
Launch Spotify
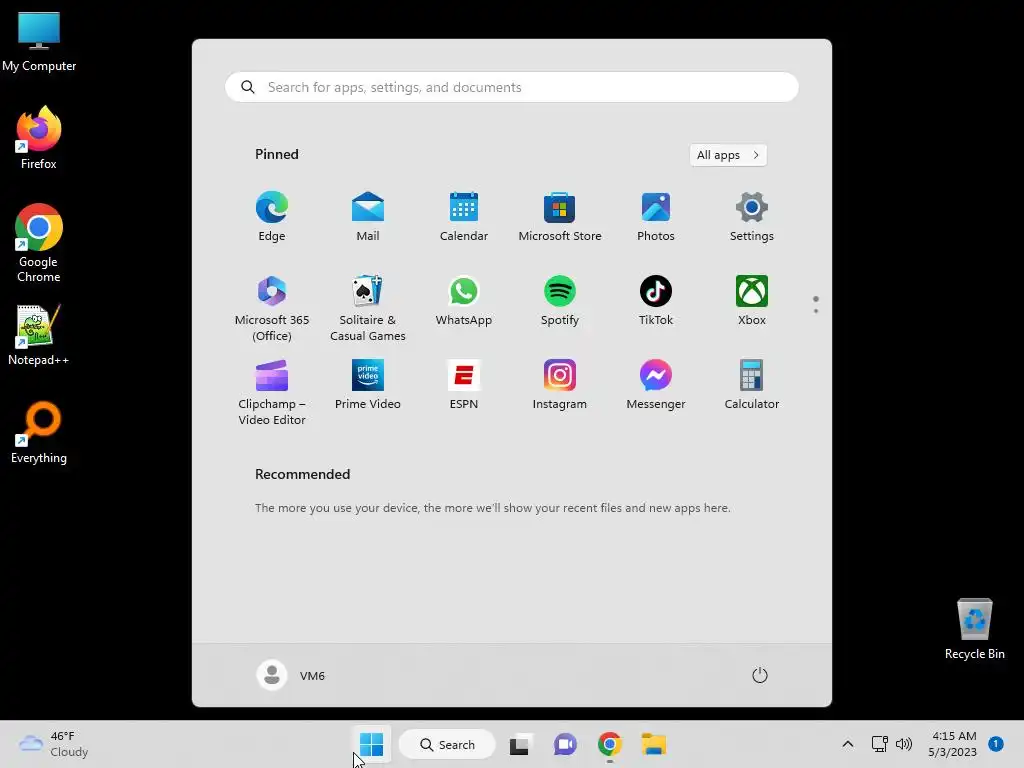[560, 301]
